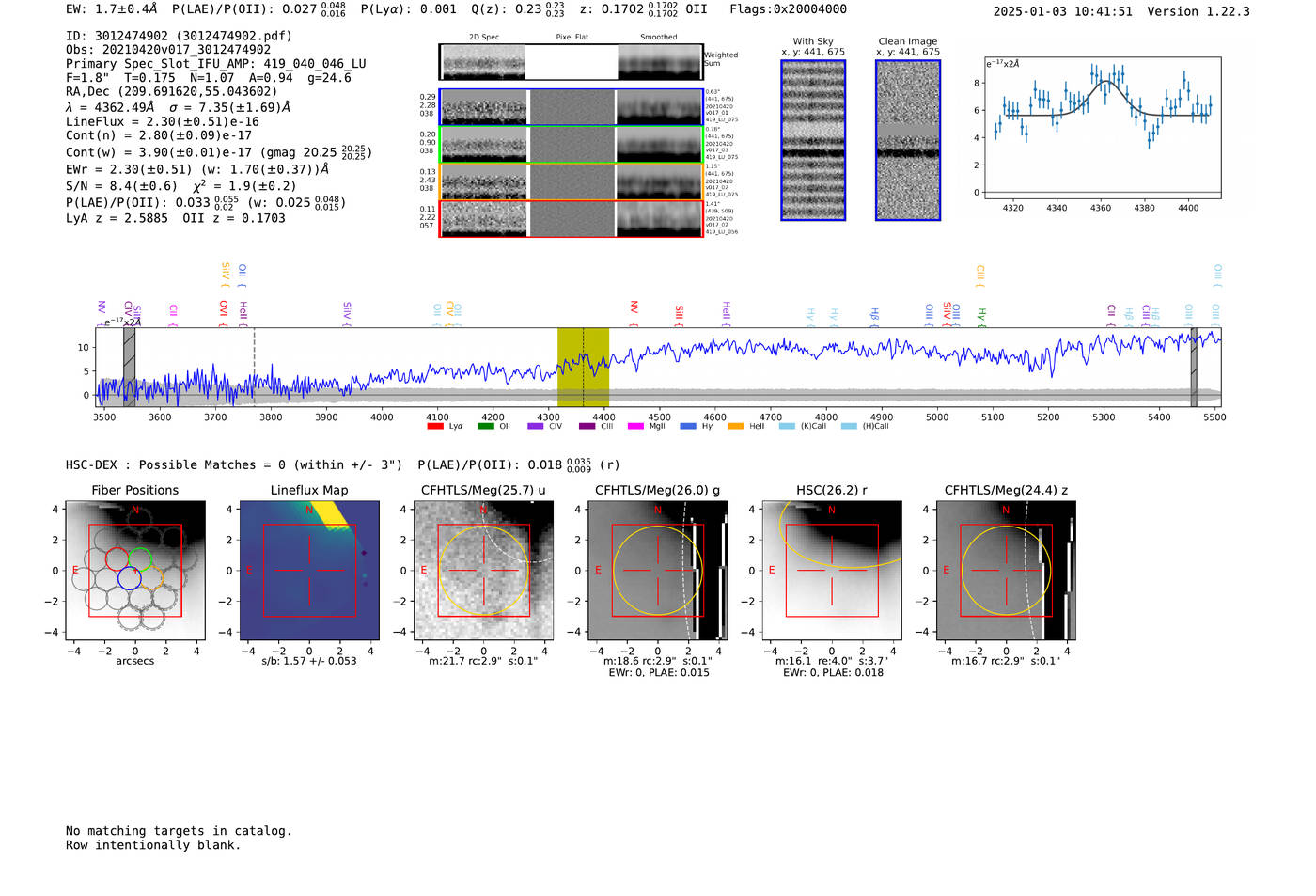Open the Fiber Positions thumbnail
Viewport: 1316px width, 896px height.
135,570
